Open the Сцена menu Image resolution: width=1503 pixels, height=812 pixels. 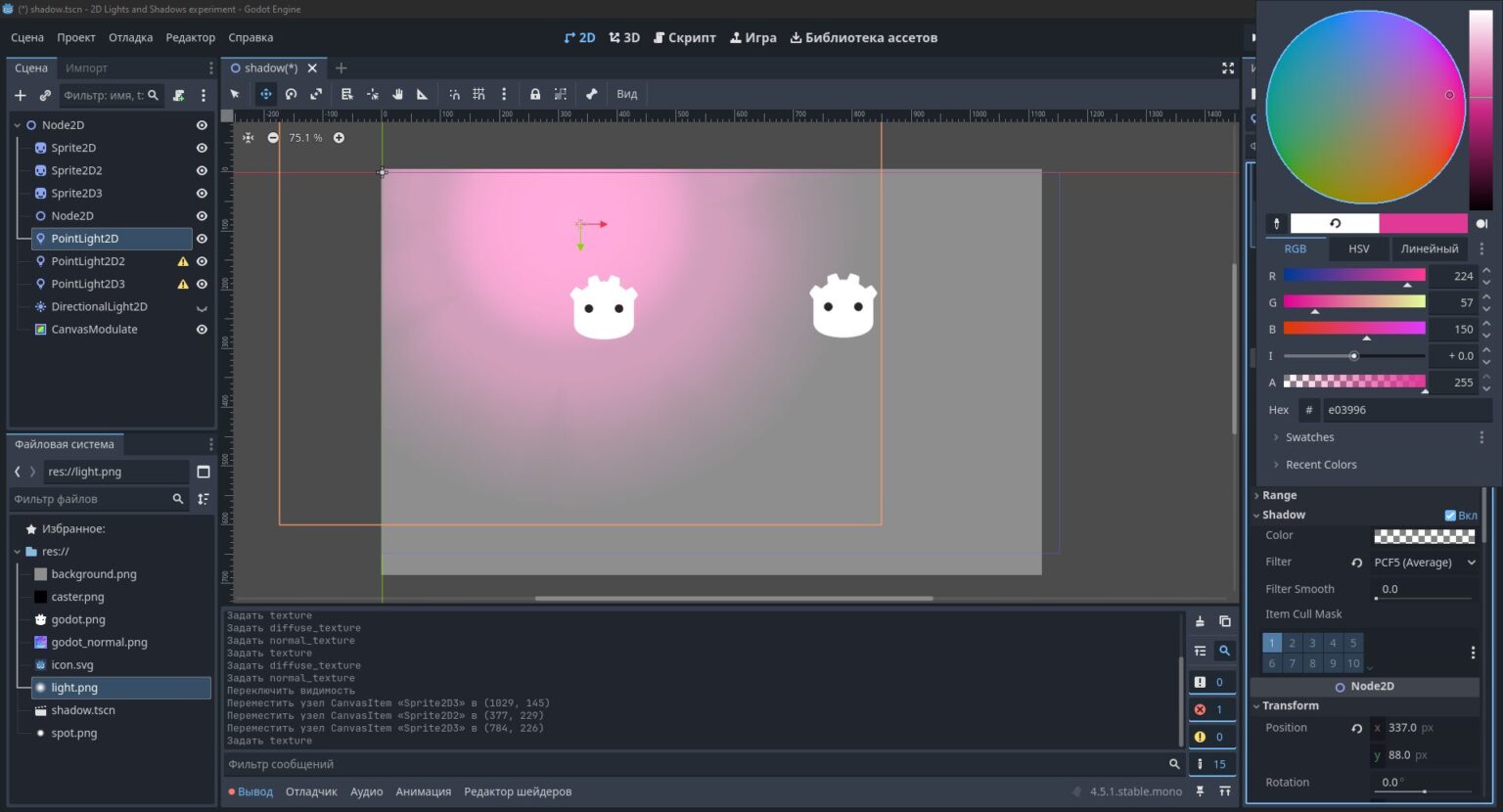click(x=27, y=37)
